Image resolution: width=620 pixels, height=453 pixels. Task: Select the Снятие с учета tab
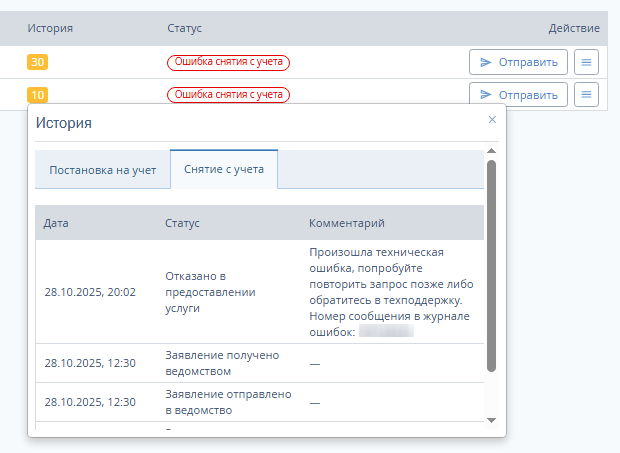224,169
